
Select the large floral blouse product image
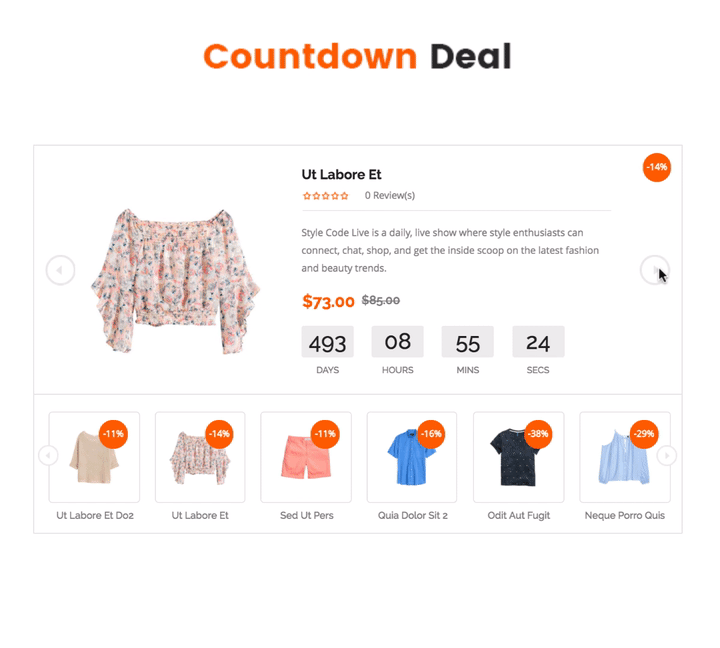[x=176, y=281]
